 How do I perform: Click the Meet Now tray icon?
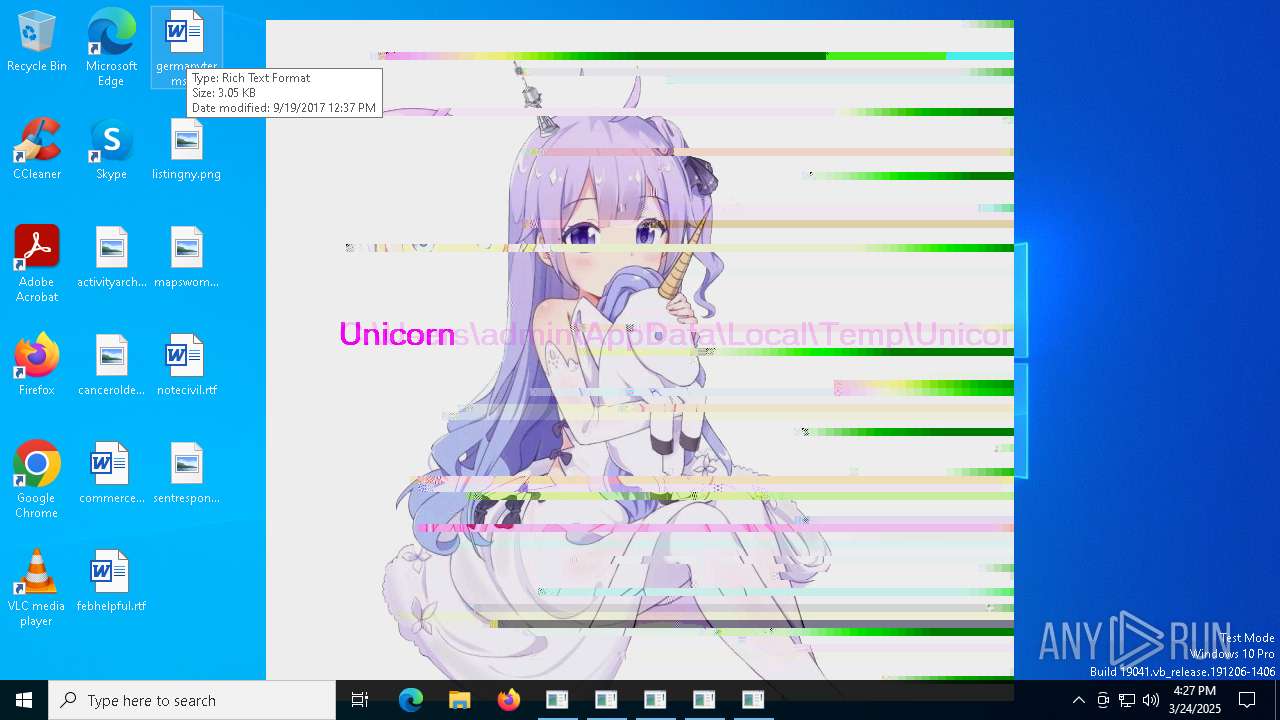(1103, 700)
